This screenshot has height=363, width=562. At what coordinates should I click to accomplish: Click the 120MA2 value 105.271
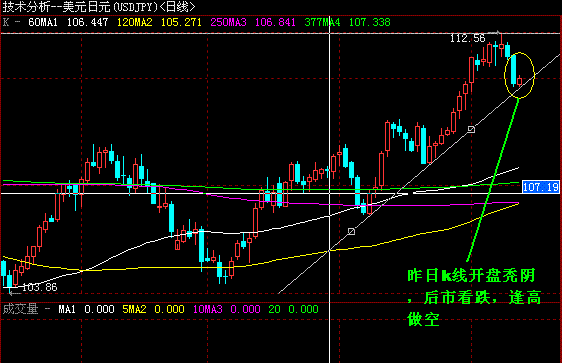pos(181,23)
